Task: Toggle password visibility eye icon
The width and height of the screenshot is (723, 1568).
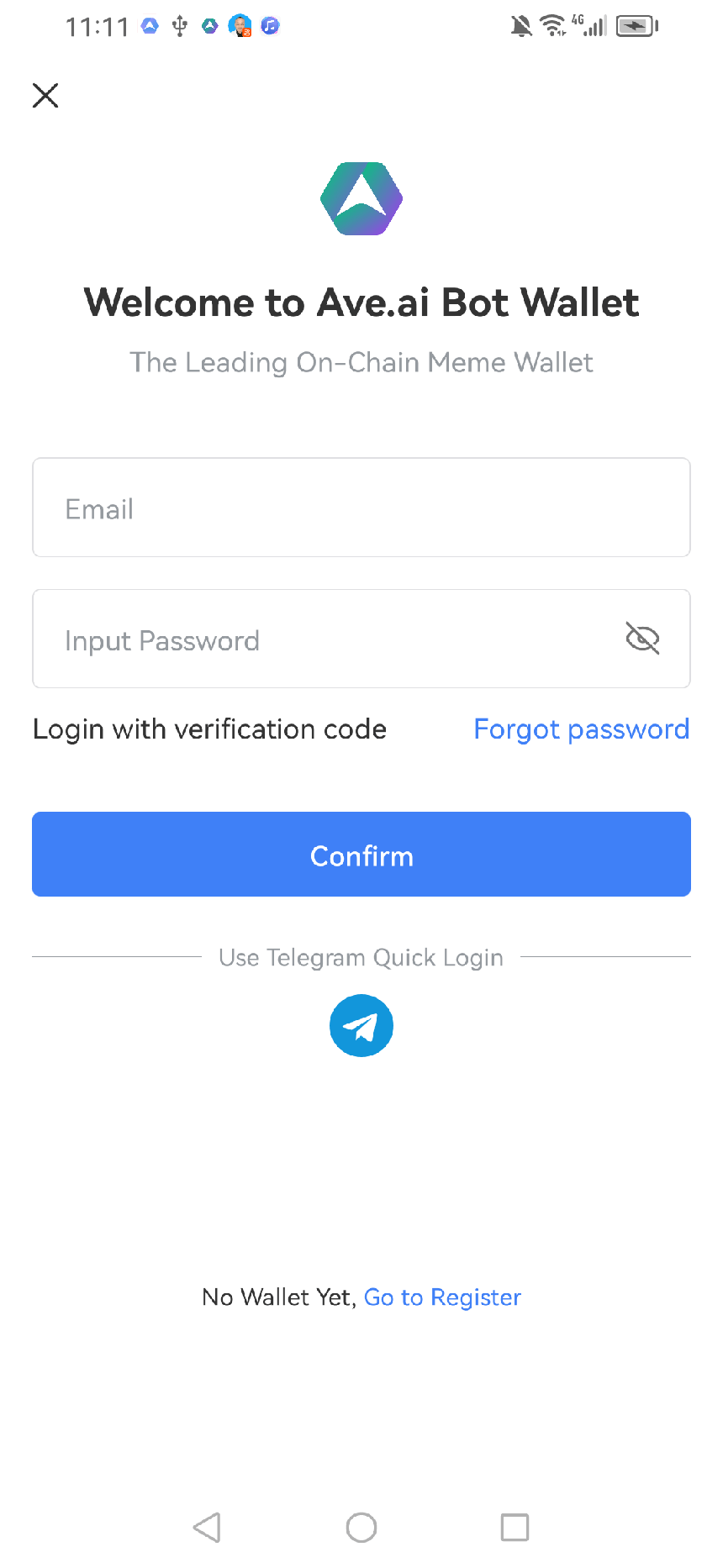Action: (x=642, y=639)
